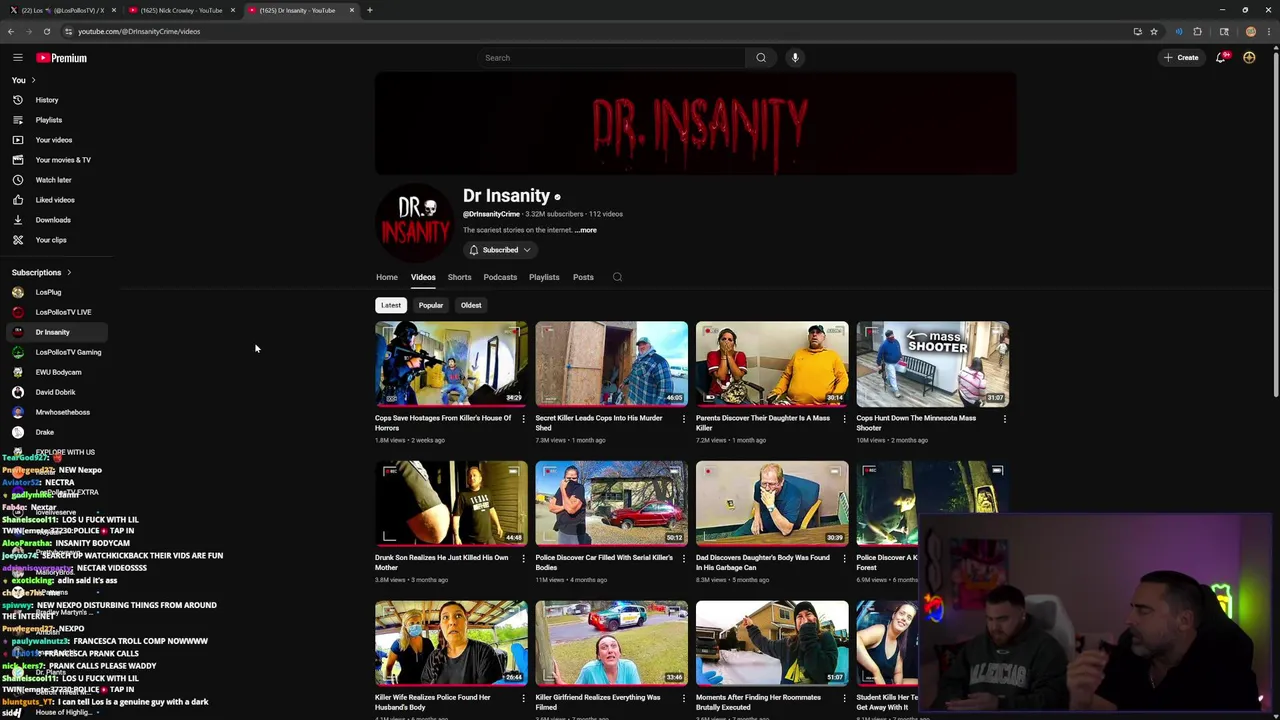Go back in the browser

pos(11,31)
